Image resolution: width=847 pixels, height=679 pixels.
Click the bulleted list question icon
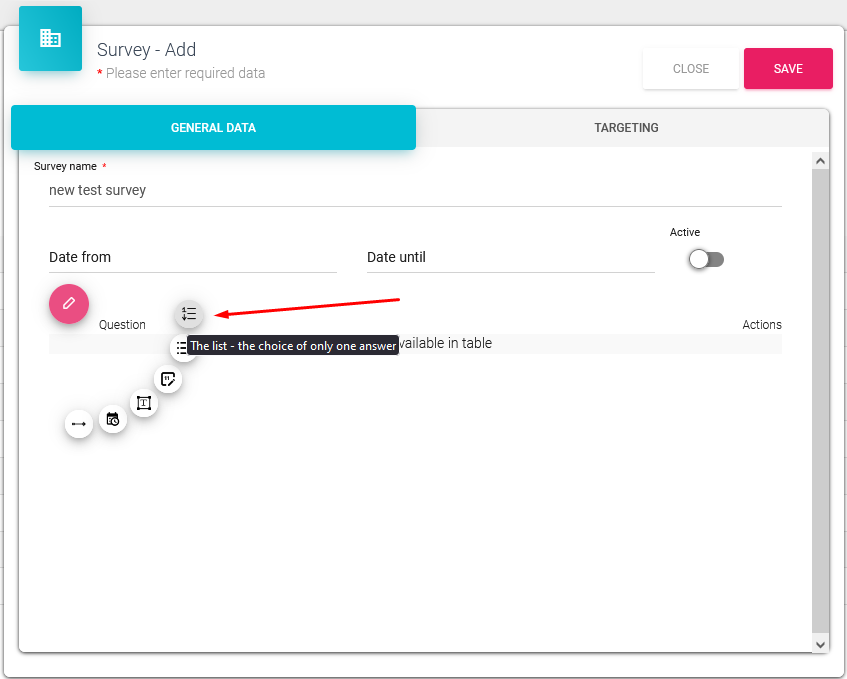pos(180,348)
